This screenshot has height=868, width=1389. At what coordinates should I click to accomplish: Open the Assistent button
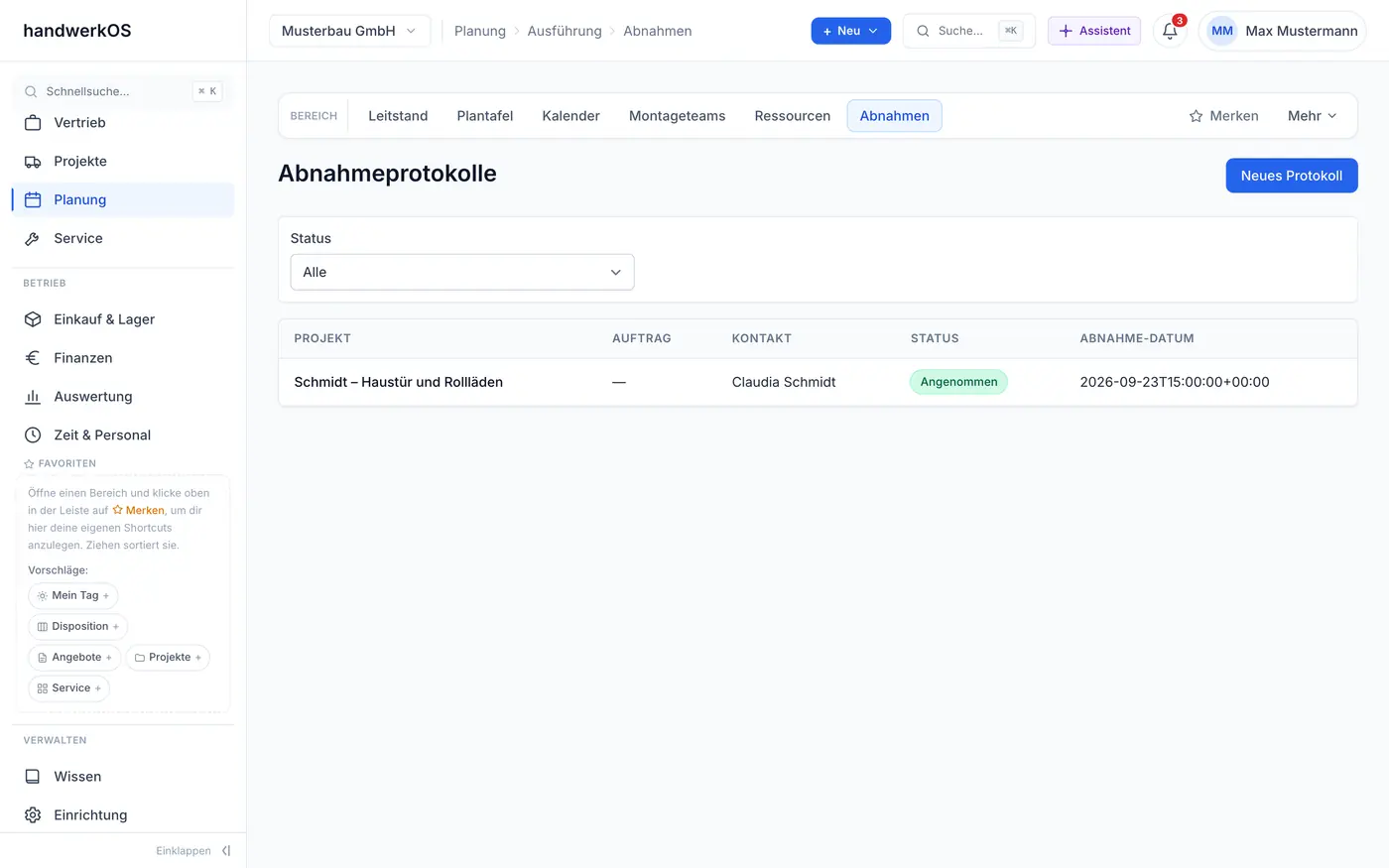tap(1094, 31)
